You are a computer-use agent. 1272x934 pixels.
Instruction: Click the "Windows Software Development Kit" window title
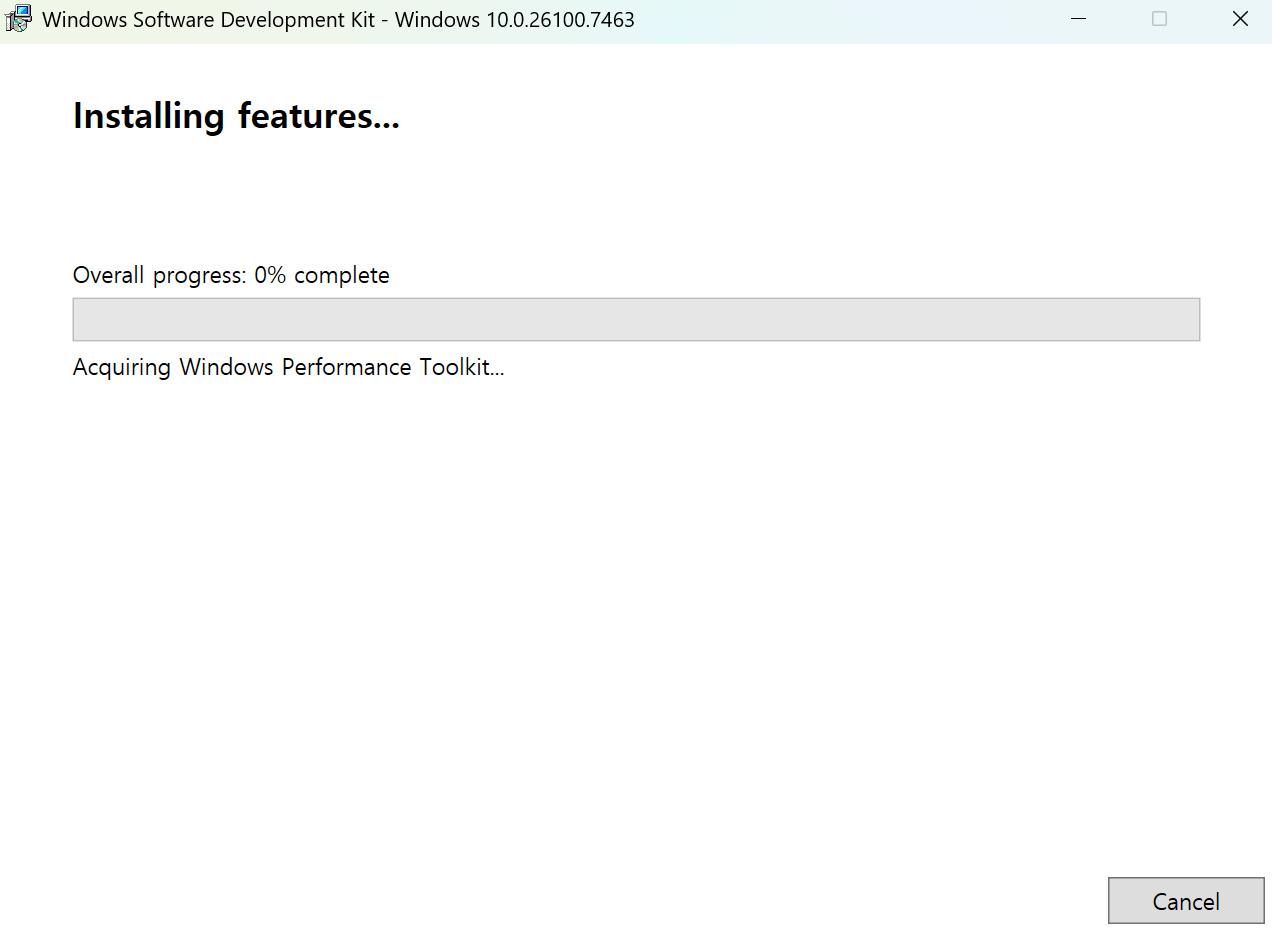[208, 20]
